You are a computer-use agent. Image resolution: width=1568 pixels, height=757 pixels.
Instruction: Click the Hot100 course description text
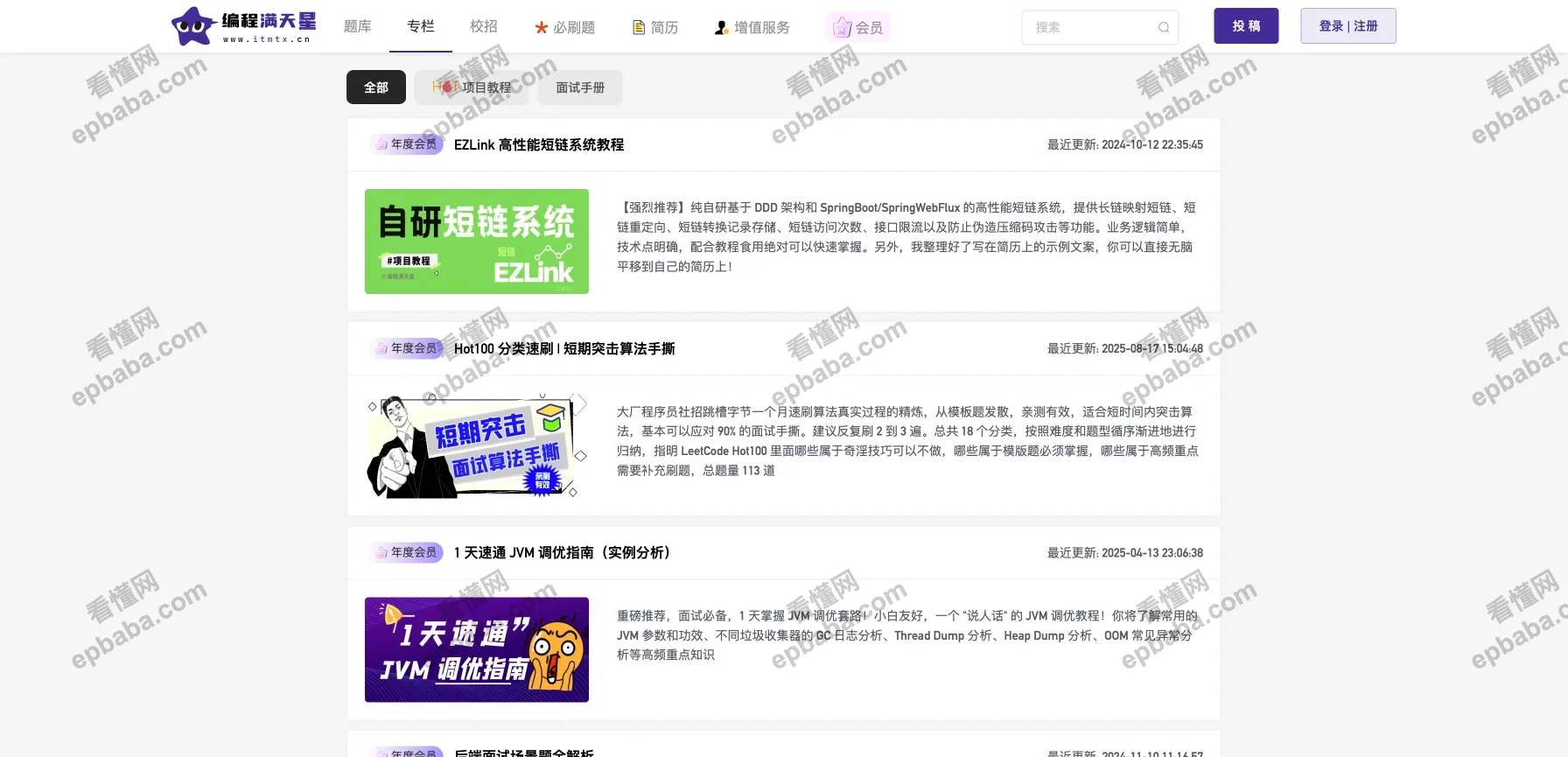[907, 441]
